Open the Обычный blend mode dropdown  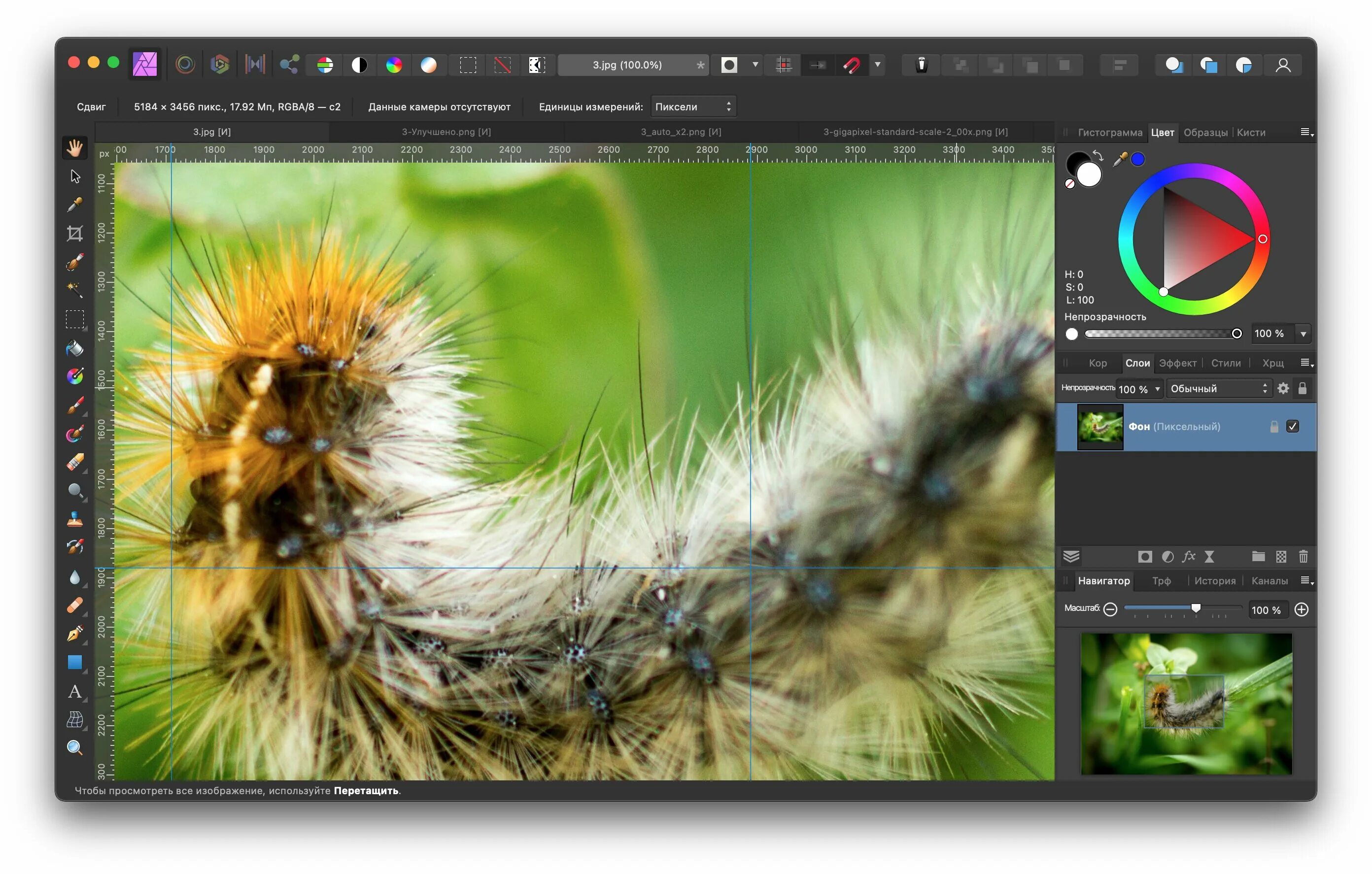1217,389
